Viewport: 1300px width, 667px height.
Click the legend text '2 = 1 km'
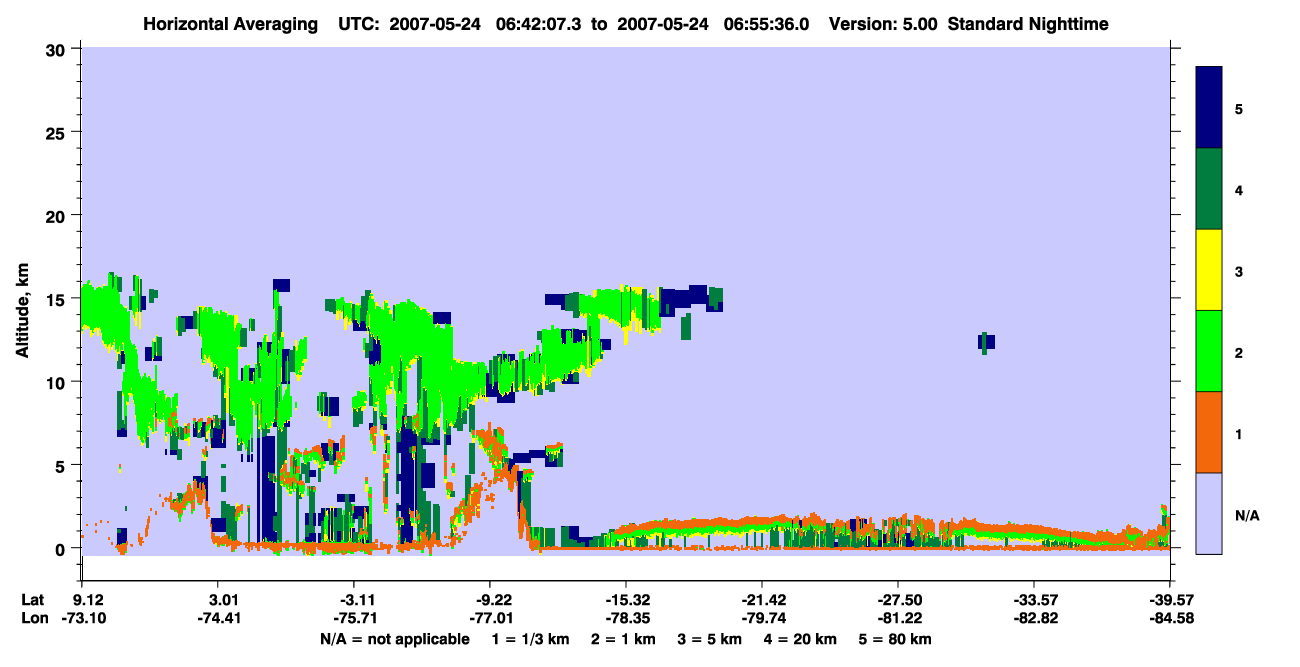coord(623,639)
